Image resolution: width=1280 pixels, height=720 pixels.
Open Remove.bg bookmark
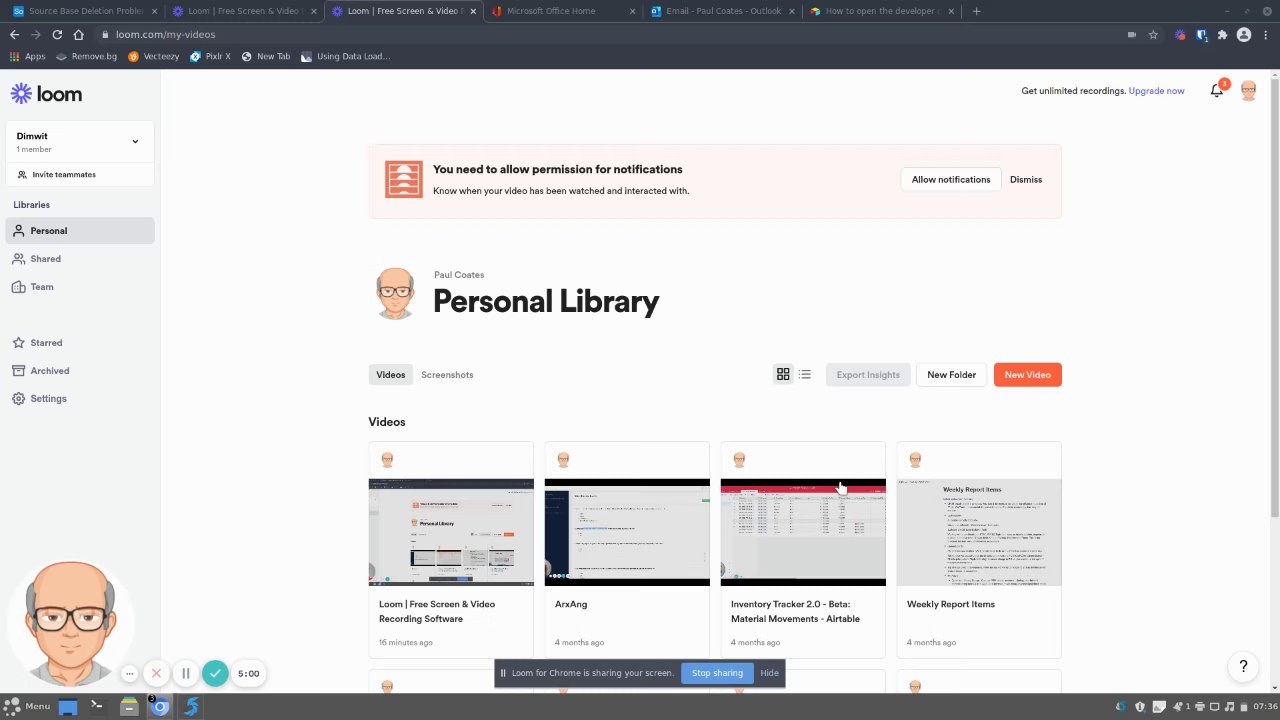point(87,56)
